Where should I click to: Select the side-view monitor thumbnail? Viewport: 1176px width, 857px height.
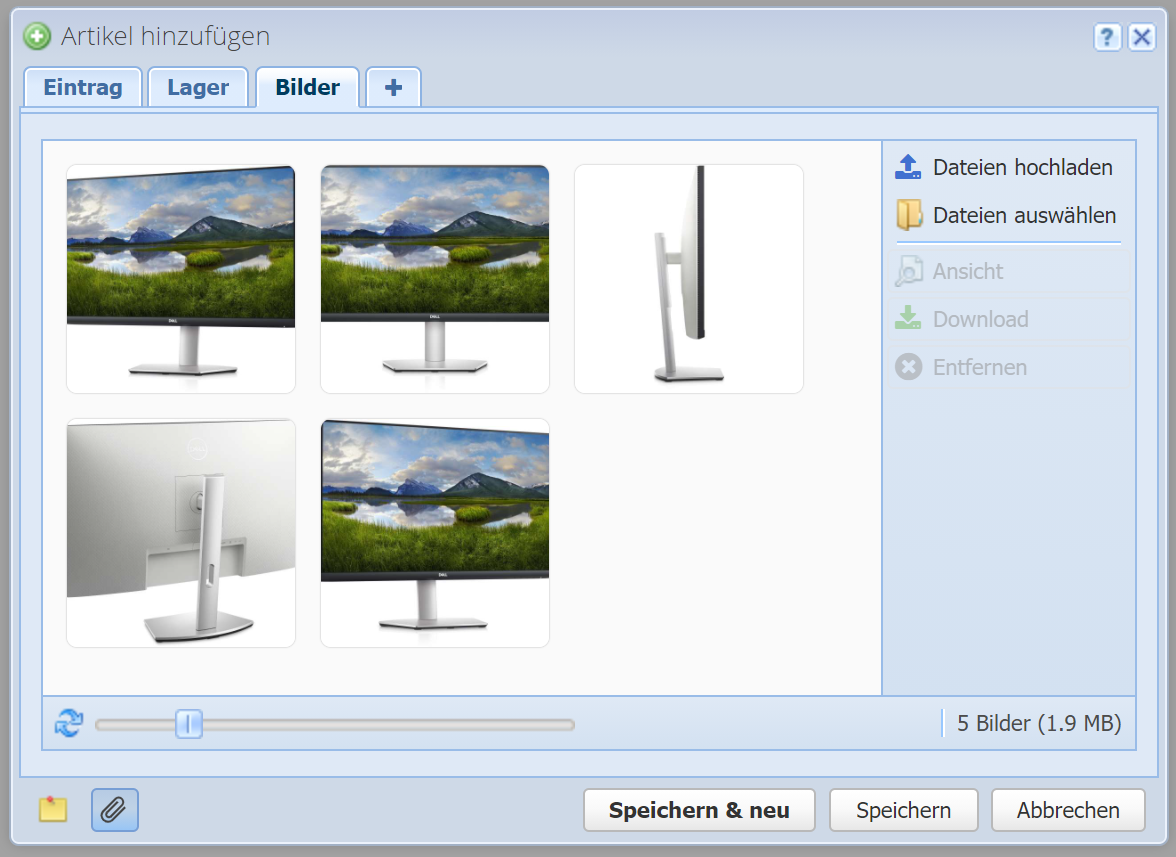click(x=689, y=279)
